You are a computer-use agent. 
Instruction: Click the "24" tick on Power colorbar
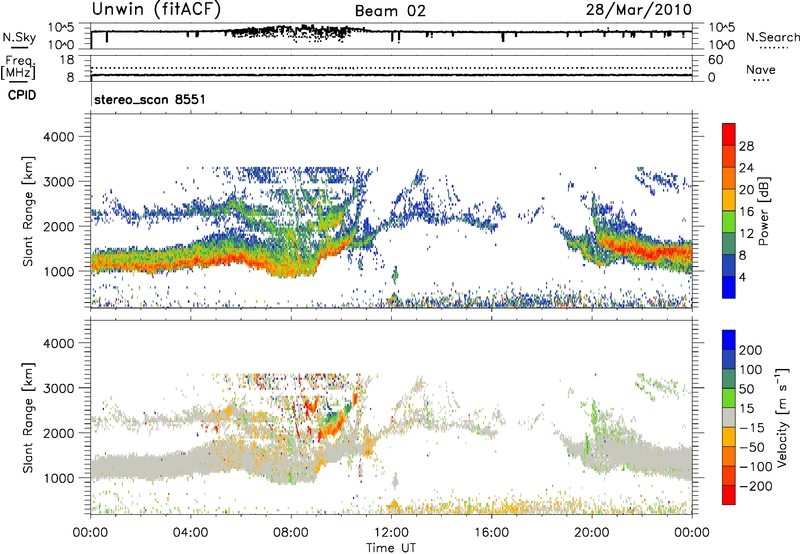(x=746, y=168)
